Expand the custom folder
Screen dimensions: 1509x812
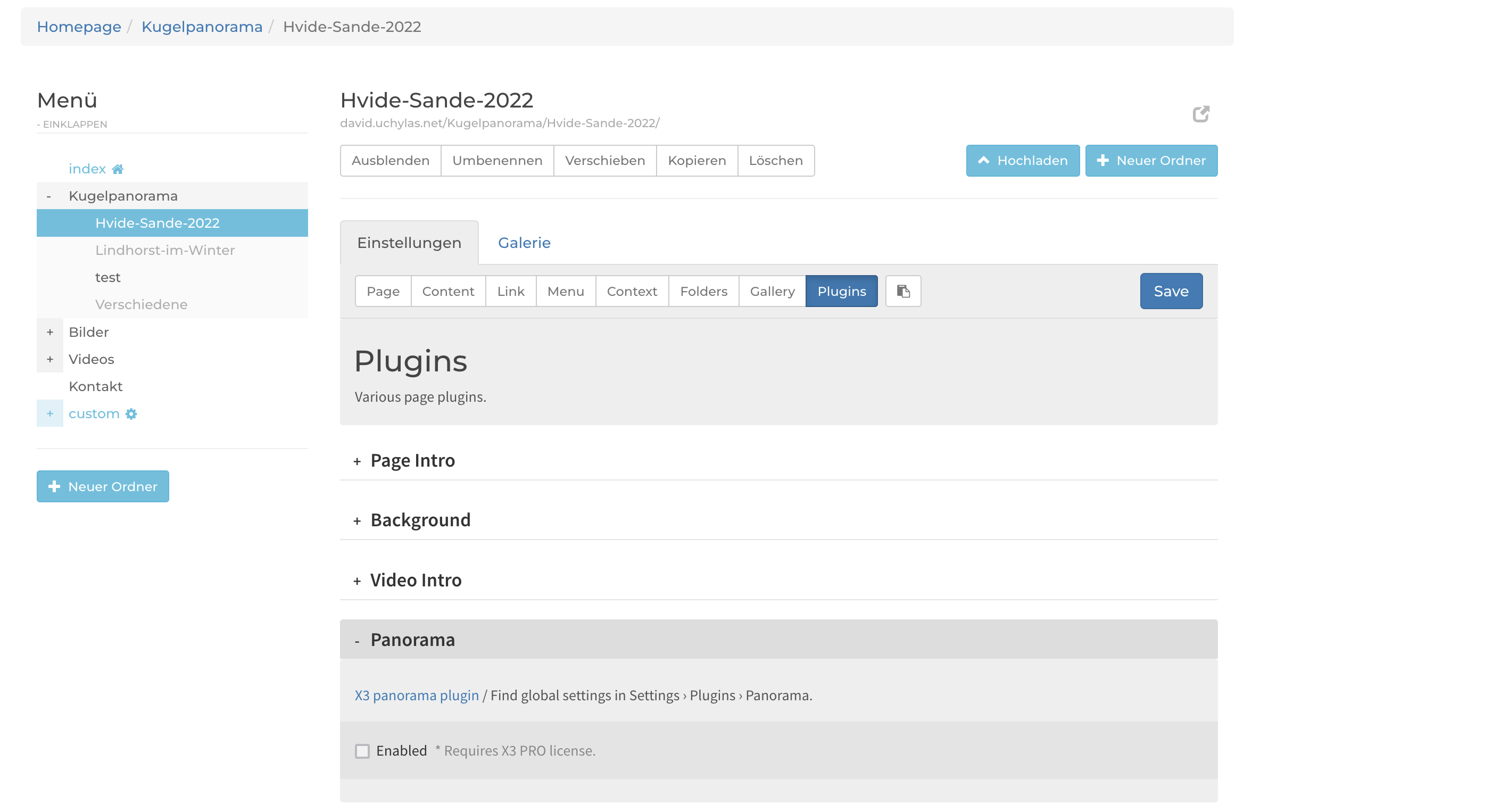50,413
